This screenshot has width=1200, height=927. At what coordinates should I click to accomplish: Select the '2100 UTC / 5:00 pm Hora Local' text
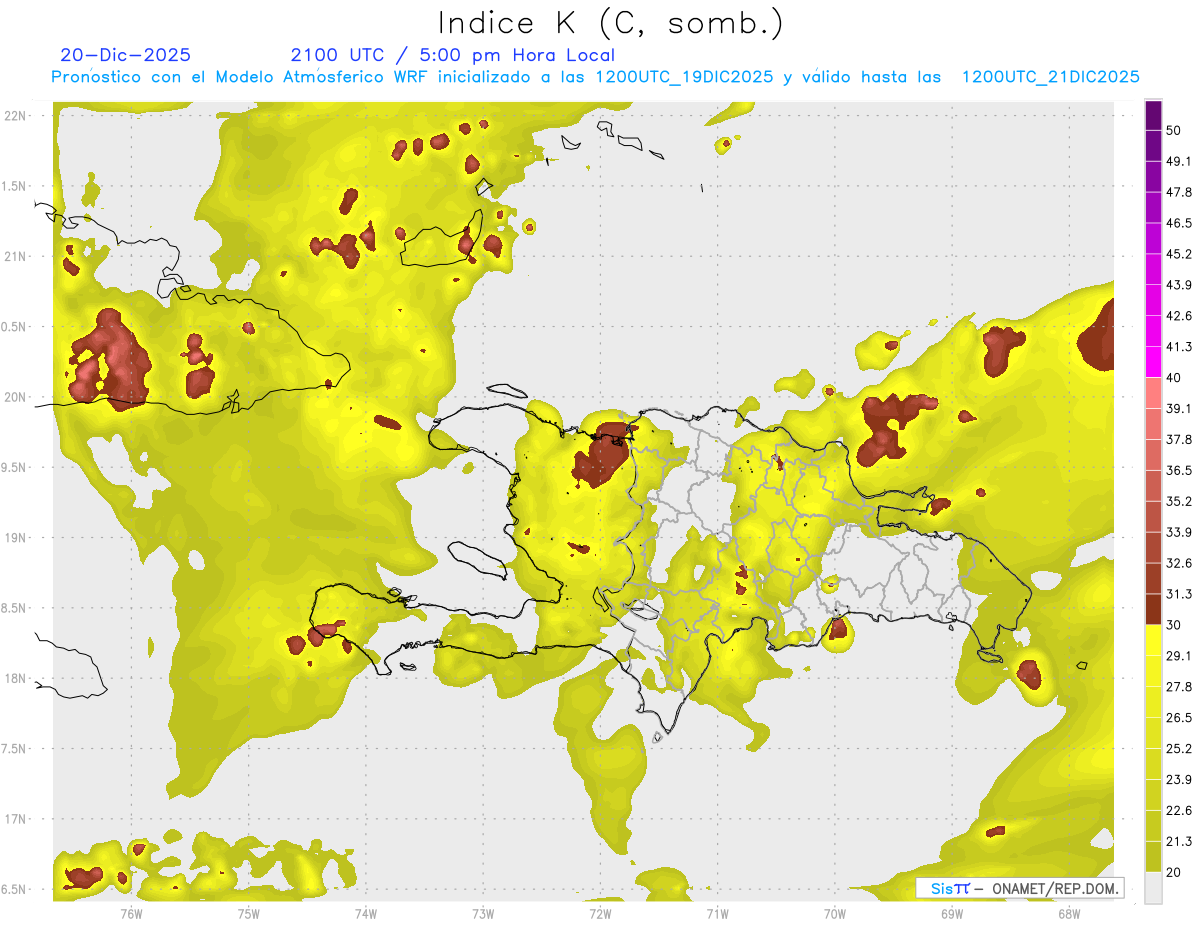[453, 55]
